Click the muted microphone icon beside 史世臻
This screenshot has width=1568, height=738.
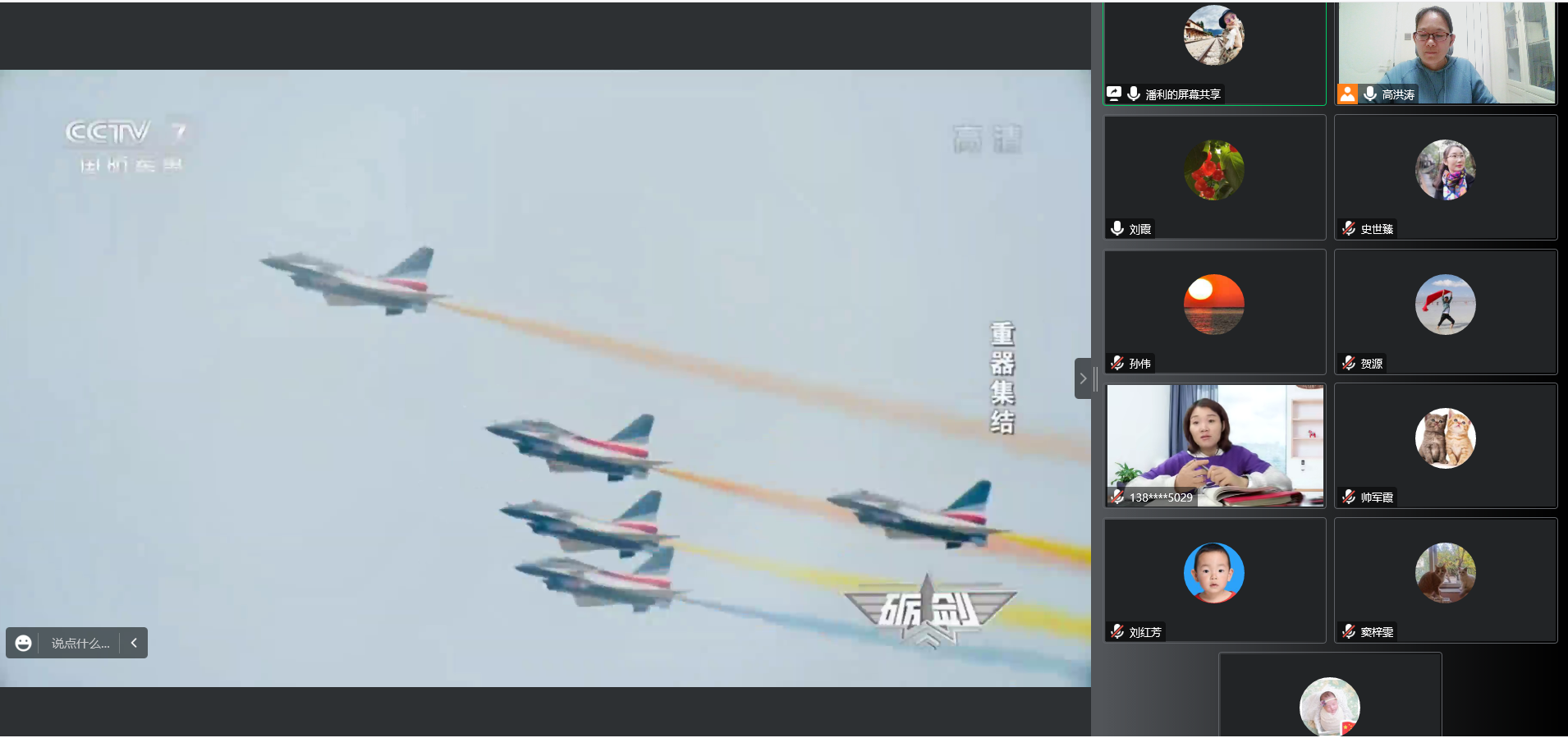1348,228
